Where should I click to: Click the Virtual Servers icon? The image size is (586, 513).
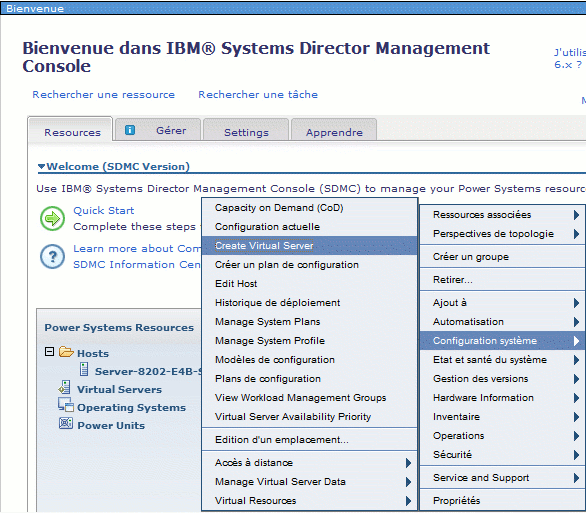65,387
